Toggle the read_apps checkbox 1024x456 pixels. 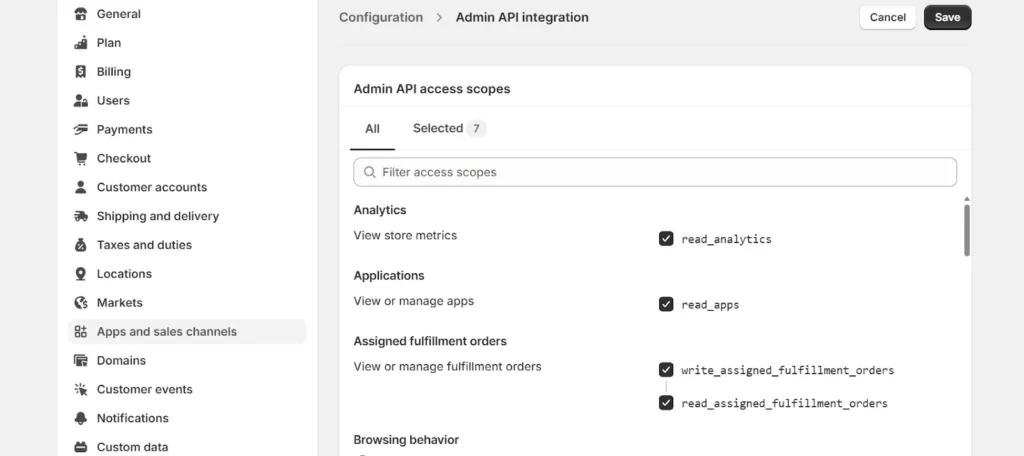click(x=666, y=304)
